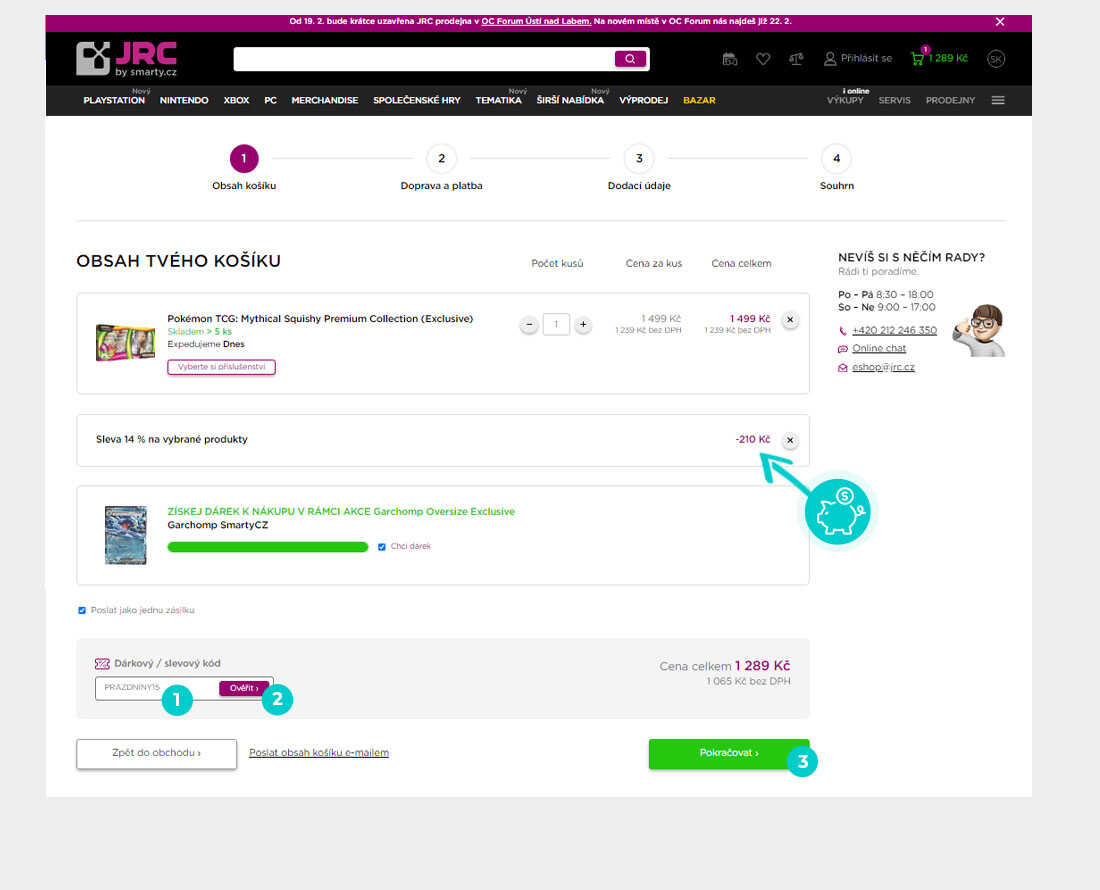1100x890 pixels.
Task: Go to step 1 Obsah košíku
Action: coord(244,159)
